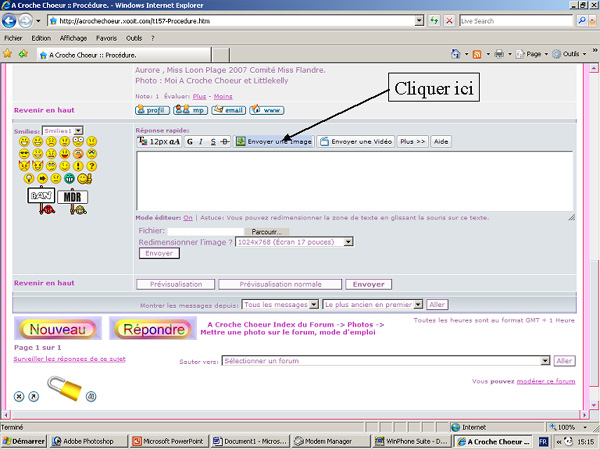Image resolution: width=600 pixels, height=450 pixels.
Task: Click the page vertical scrollbar
Action: tap(593, 237)
